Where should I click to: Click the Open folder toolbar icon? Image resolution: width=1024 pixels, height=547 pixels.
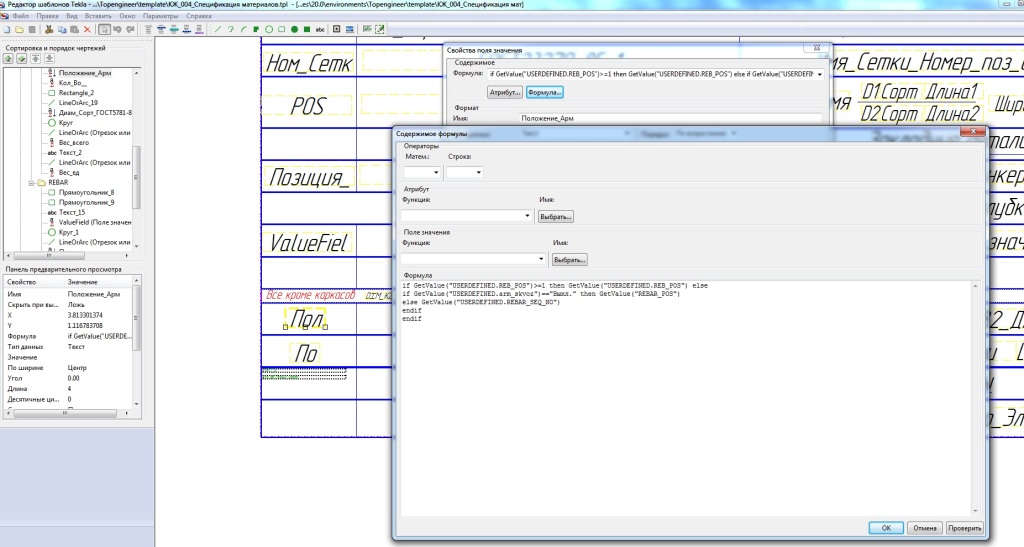(x=20, y=30)
